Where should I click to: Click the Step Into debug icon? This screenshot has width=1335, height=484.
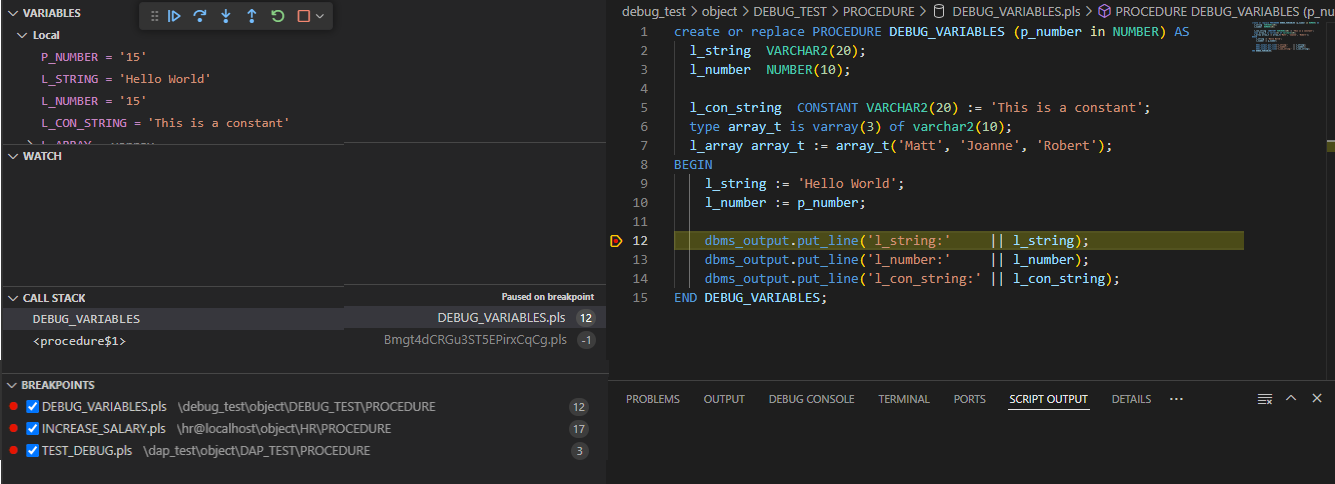click(x=226, y=16)
